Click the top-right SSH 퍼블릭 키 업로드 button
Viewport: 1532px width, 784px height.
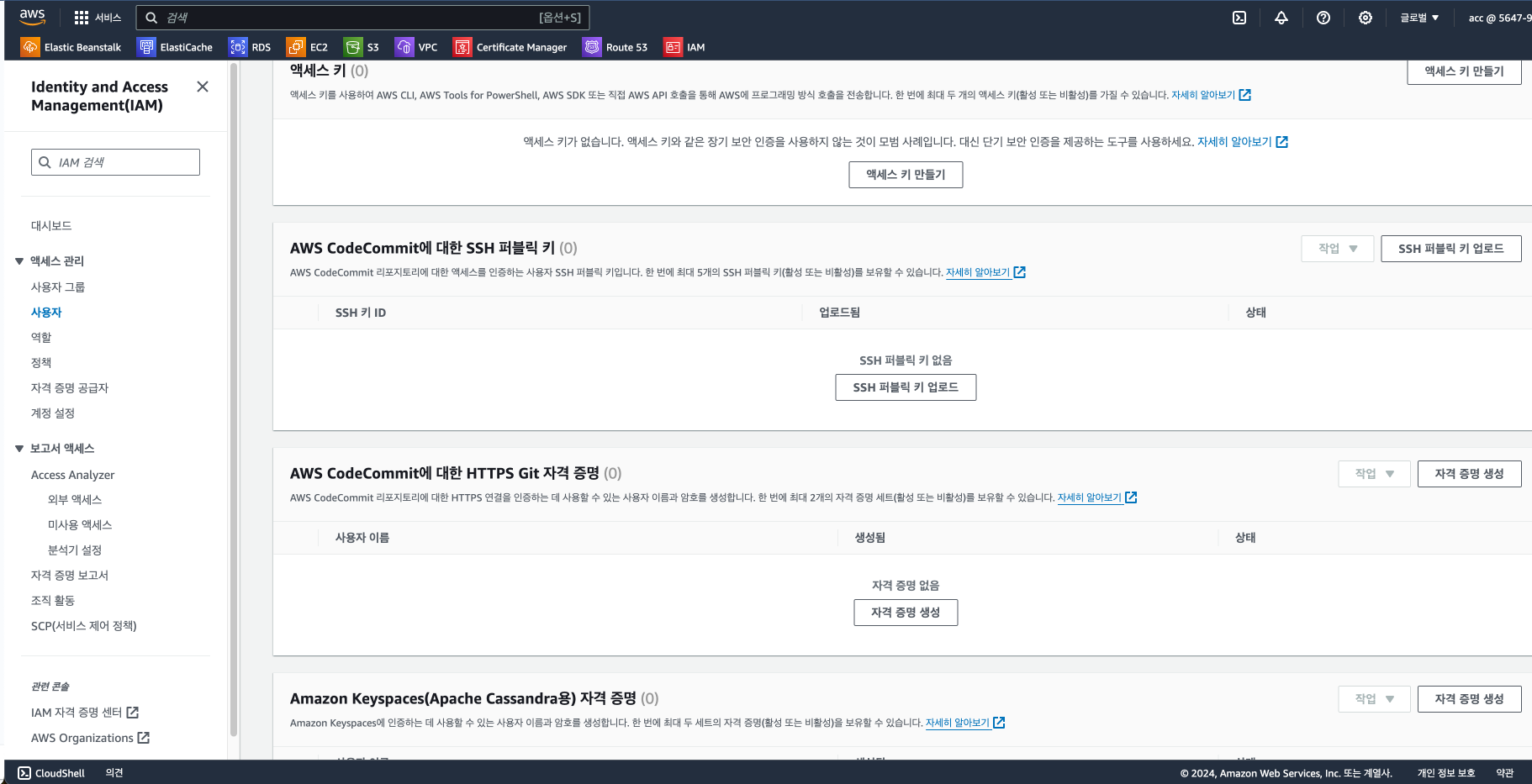pyautogui.click(x=1450, y=249)
